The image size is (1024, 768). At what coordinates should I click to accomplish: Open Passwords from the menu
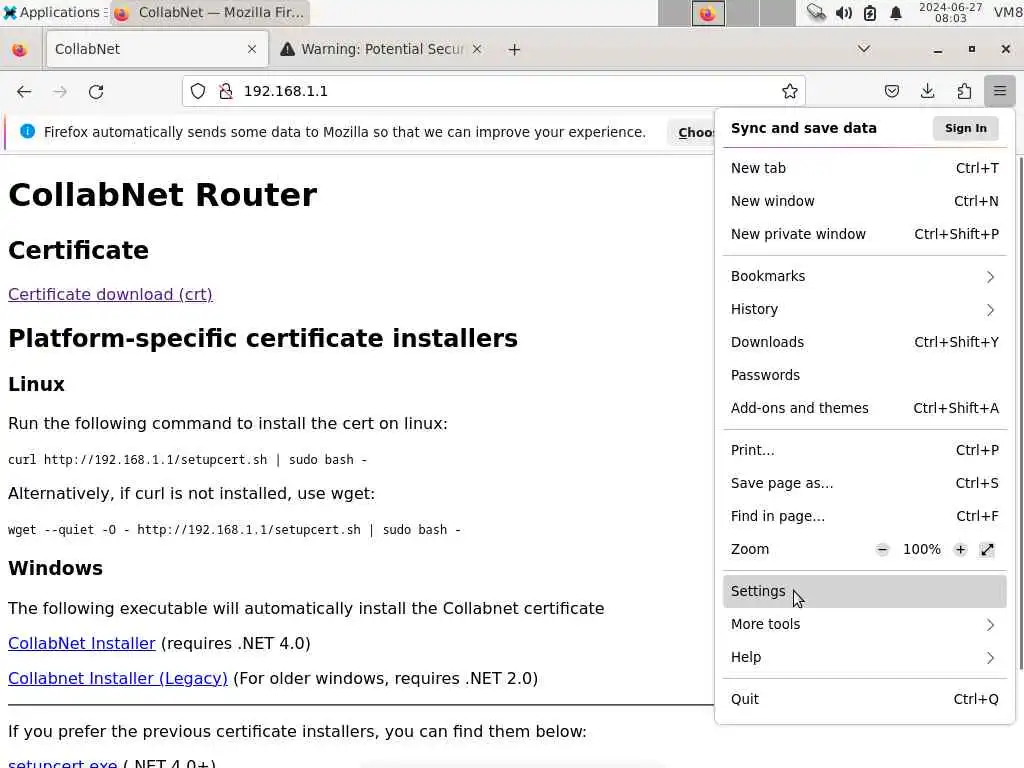pyautogui.click(x=864, y=375)
